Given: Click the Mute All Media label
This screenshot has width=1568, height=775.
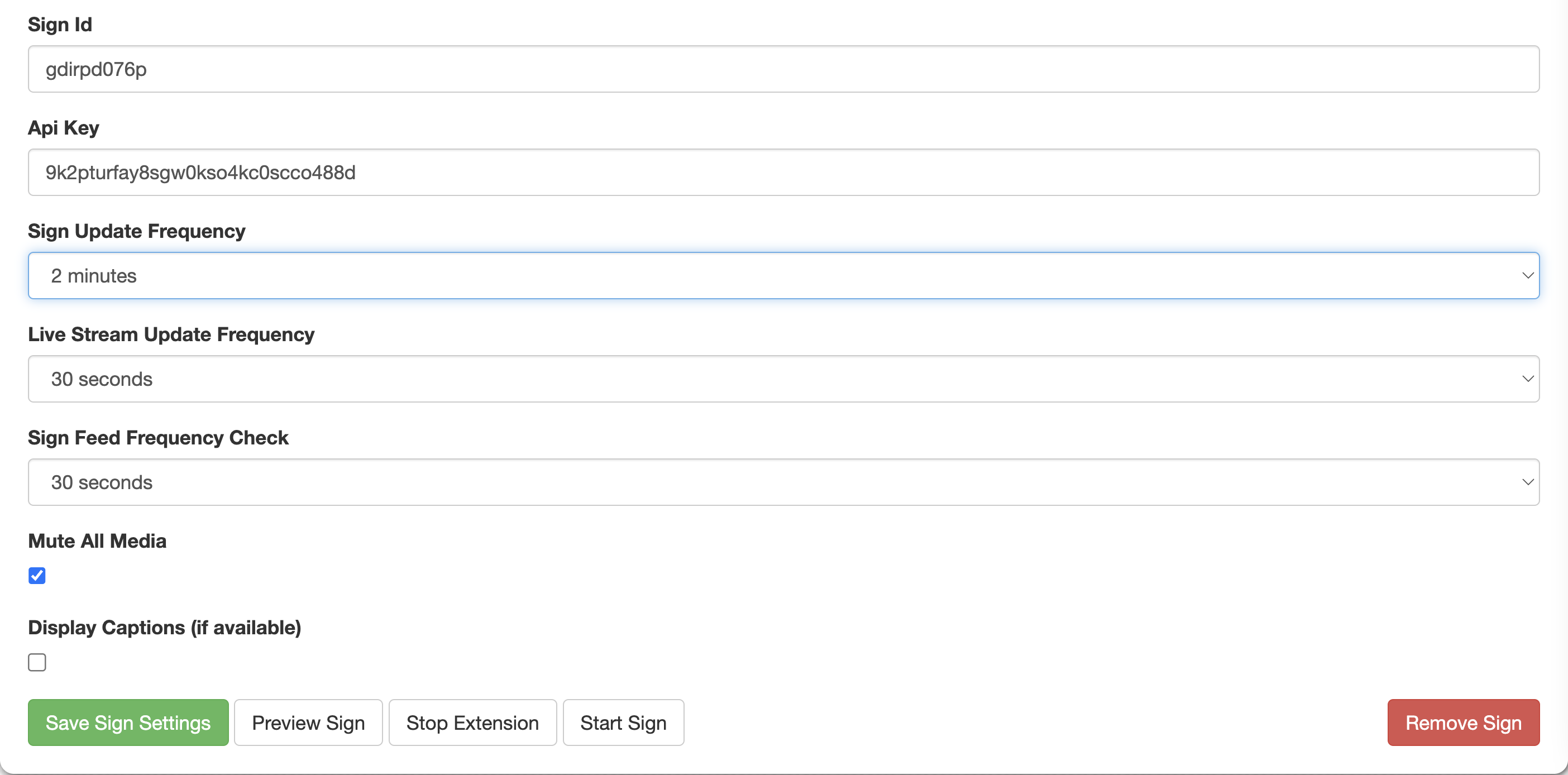Looking at the screenshot, I should (97, 540).
